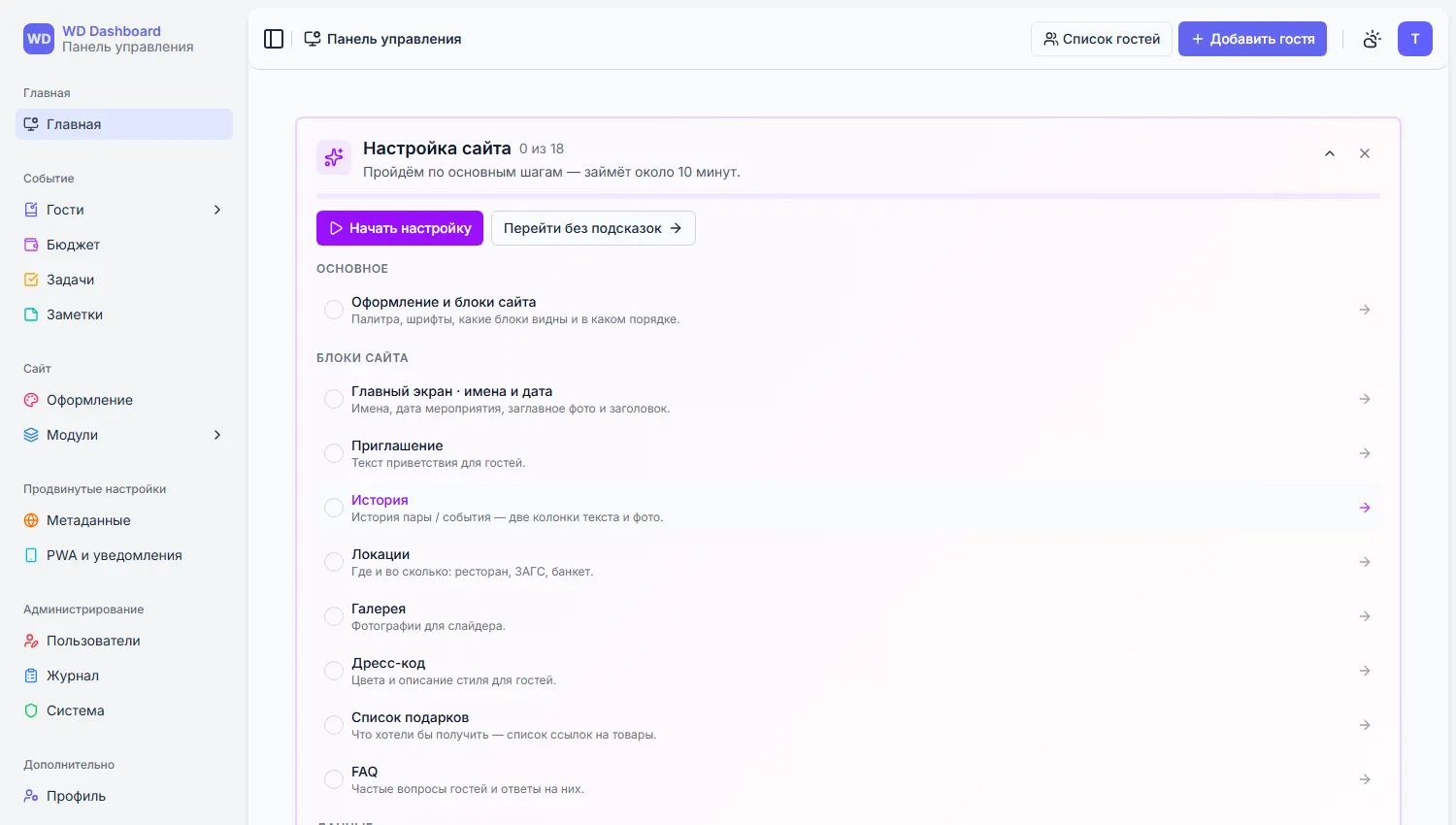The height and width of the screenshot is (825, 1456).
Task: Open the Дресс-код step arrow
Action: pyautogui.click(x=1365, y=671)
